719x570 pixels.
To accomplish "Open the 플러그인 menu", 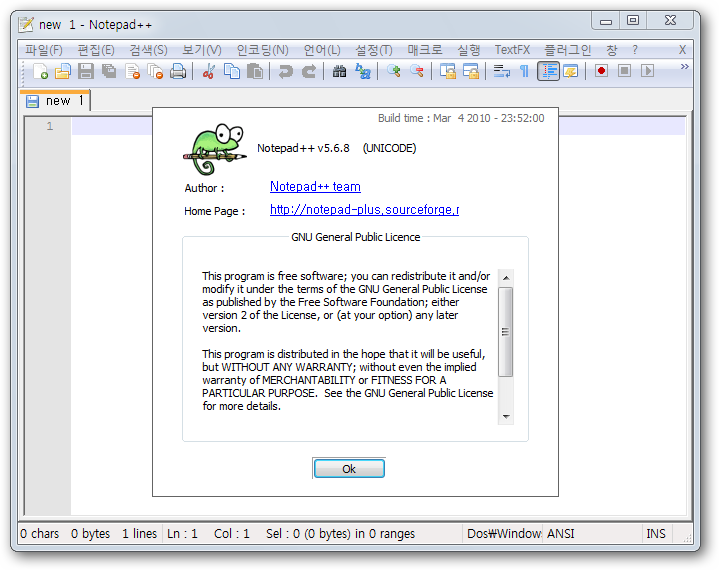I will click(567, 50).
